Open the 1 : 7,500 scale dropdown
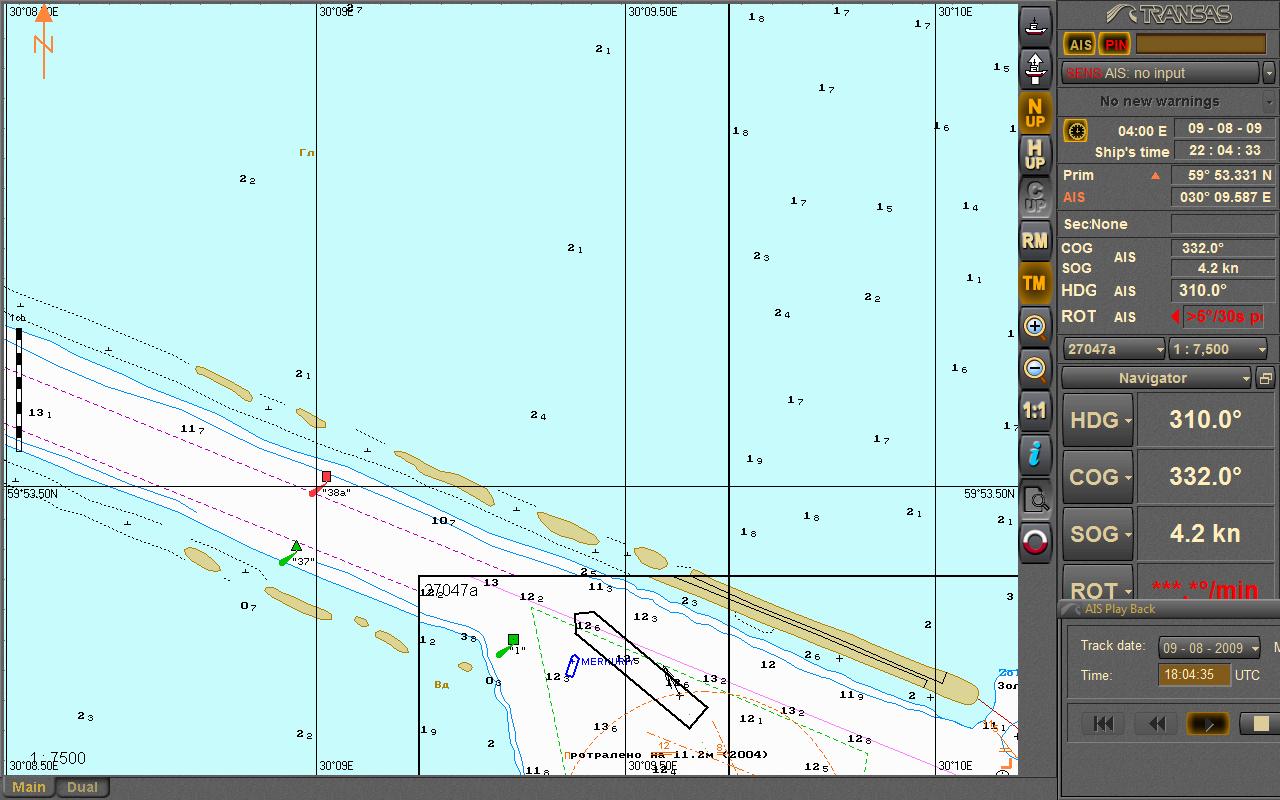1280x800 pixels. [x=1219, y=349]
